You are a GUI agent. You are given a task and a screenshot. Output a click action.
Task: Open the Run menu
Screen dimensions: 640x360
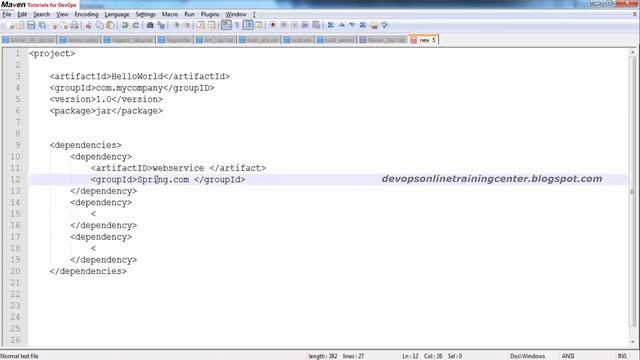point(189,14)
